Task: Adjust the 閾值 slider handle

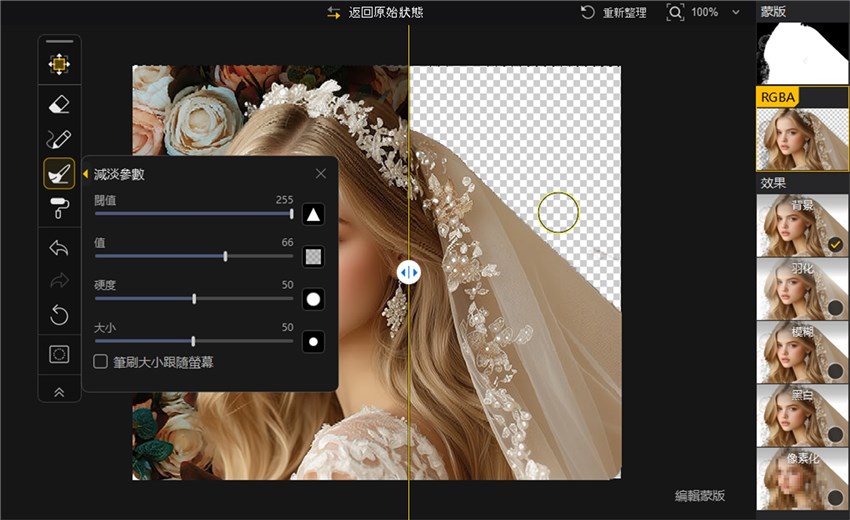Action: click(x=292, y=214)
